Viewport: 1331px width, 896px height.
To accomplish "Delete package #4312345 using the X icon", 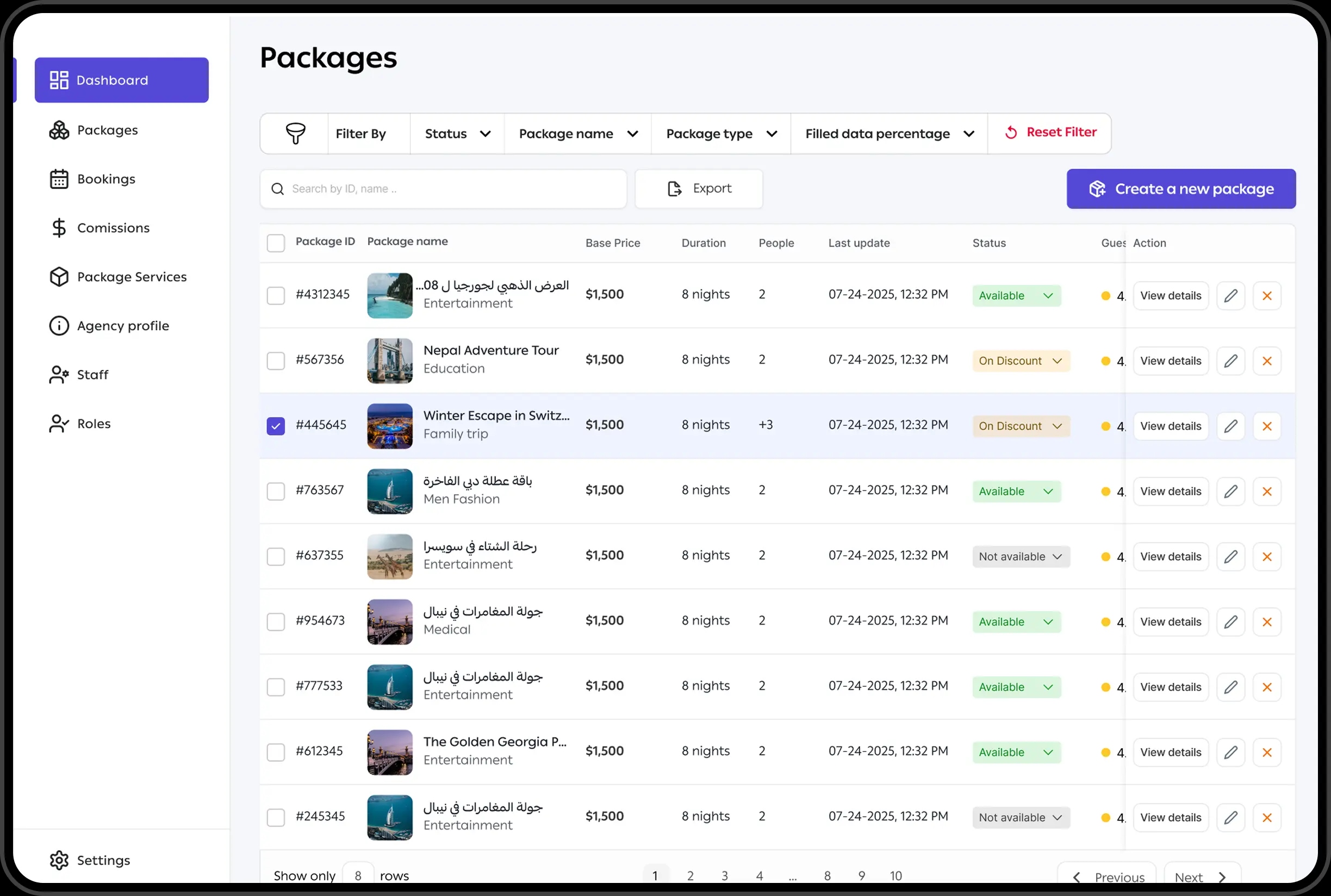I will 1266,296.
